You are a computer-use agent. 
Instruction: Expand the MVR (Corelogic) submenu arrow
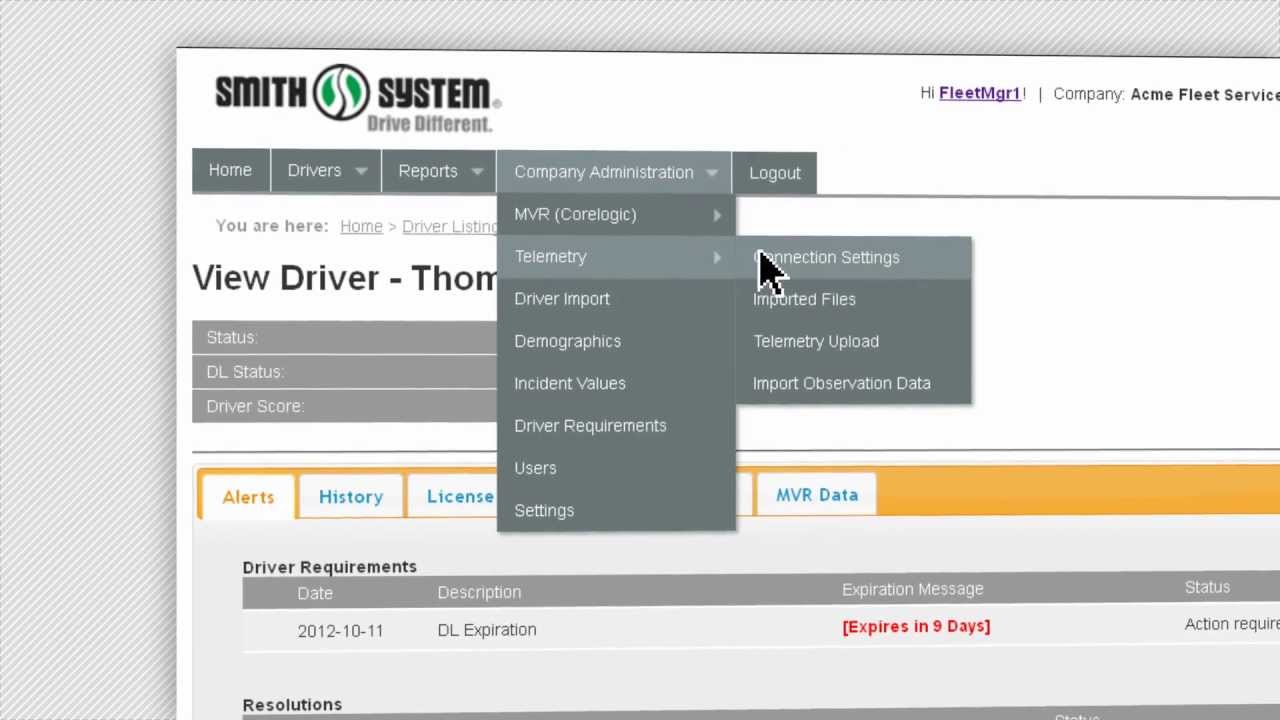717,215
